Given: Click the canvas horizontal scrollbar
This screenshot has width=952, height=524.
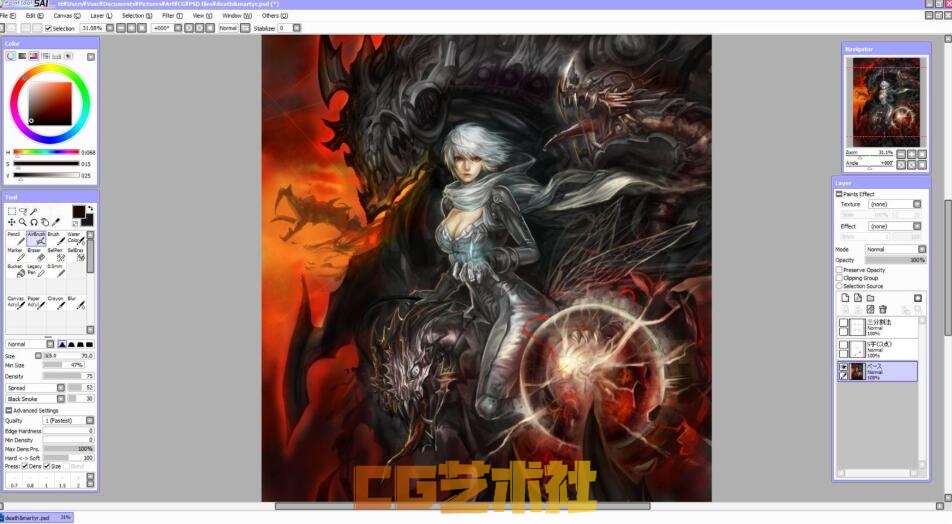Looking at the screenshot, I should (x=462, y=506).
